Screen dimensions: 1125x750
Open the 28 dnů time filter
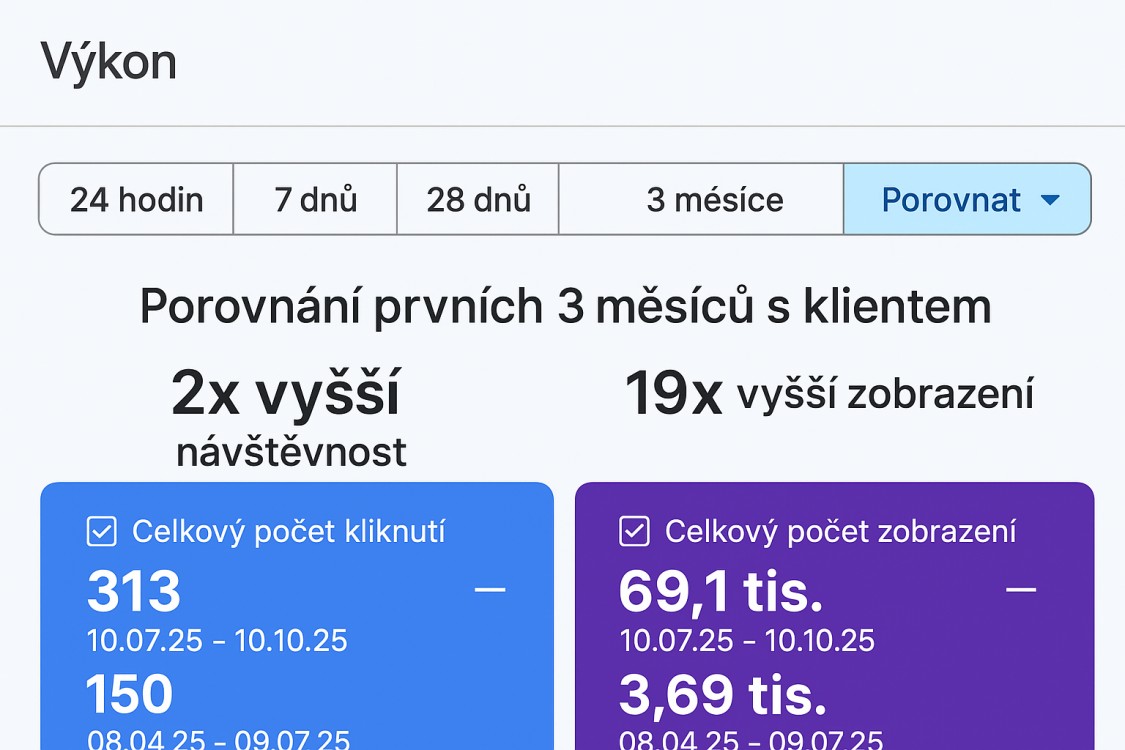click(477, 199)
